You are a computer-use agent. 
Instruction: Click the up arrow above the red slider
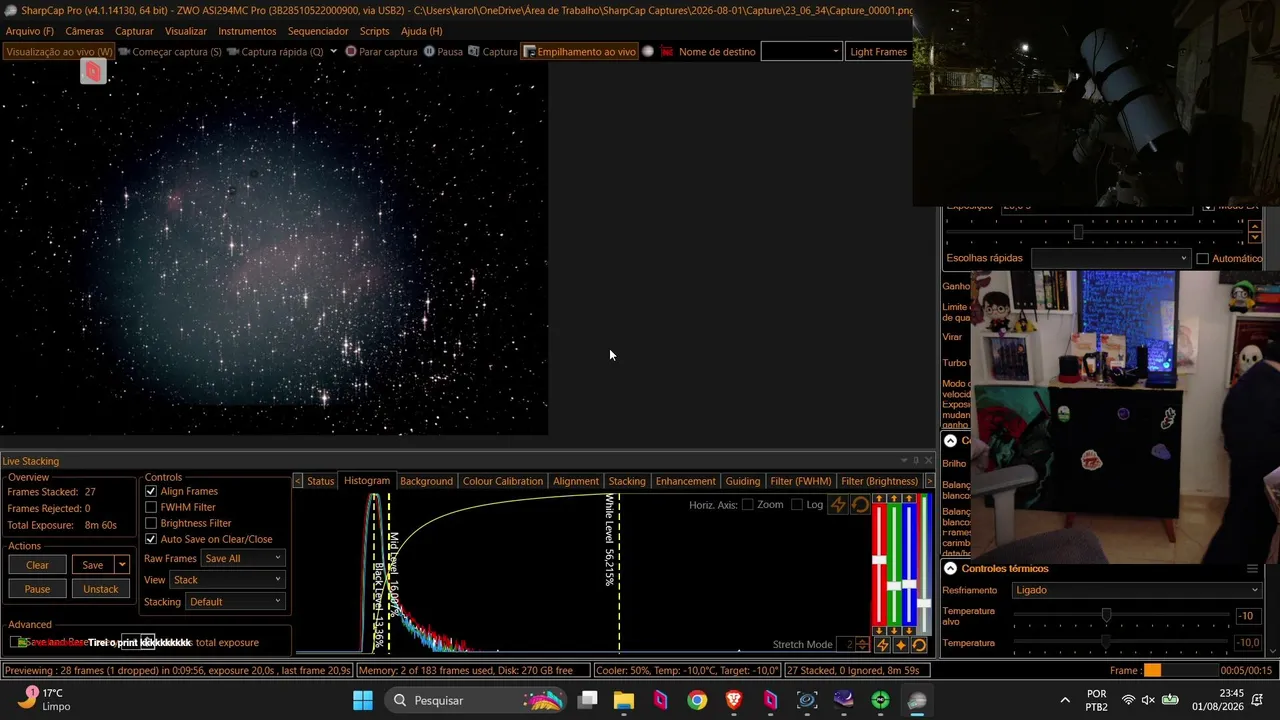click(879, 499)
